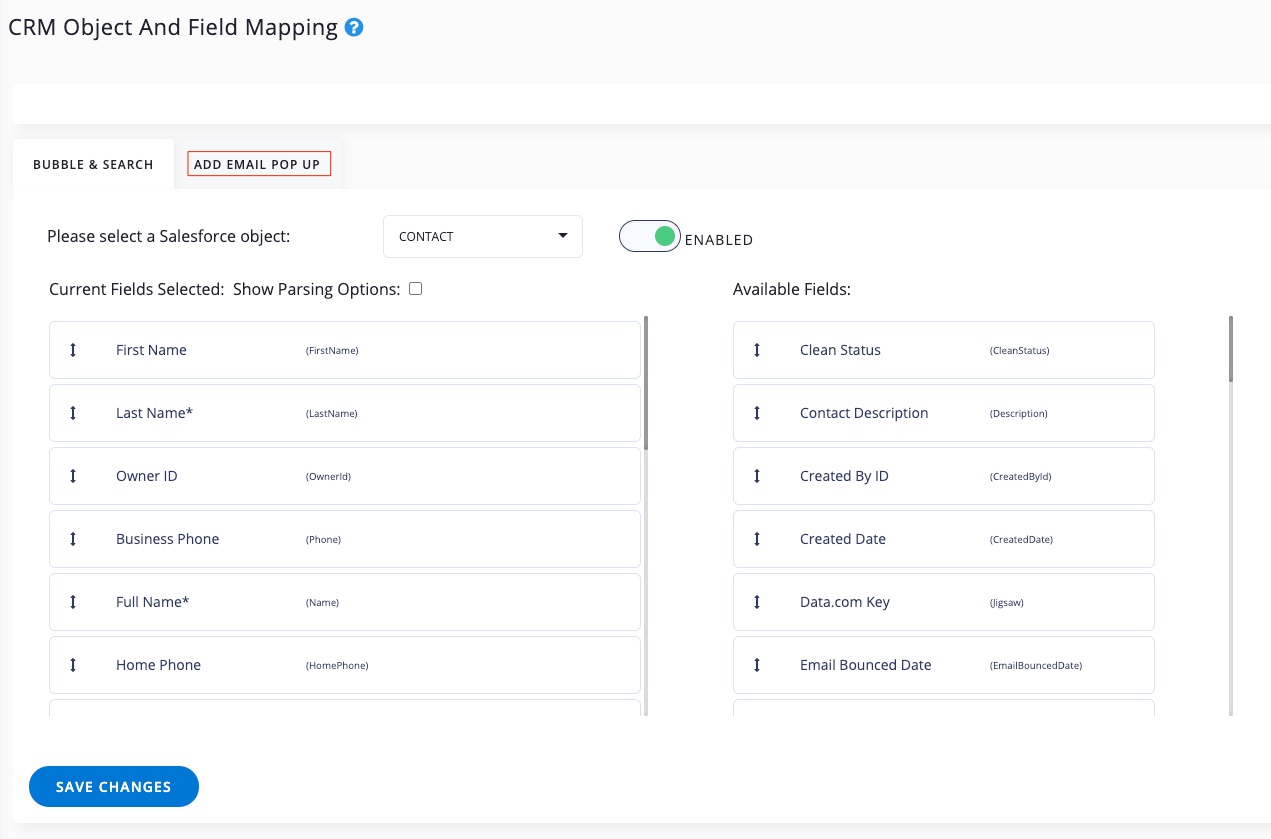The image size is (1271, 839).
Task: Open the Salesforce object Contact dropdown
Action: point(482,237)
